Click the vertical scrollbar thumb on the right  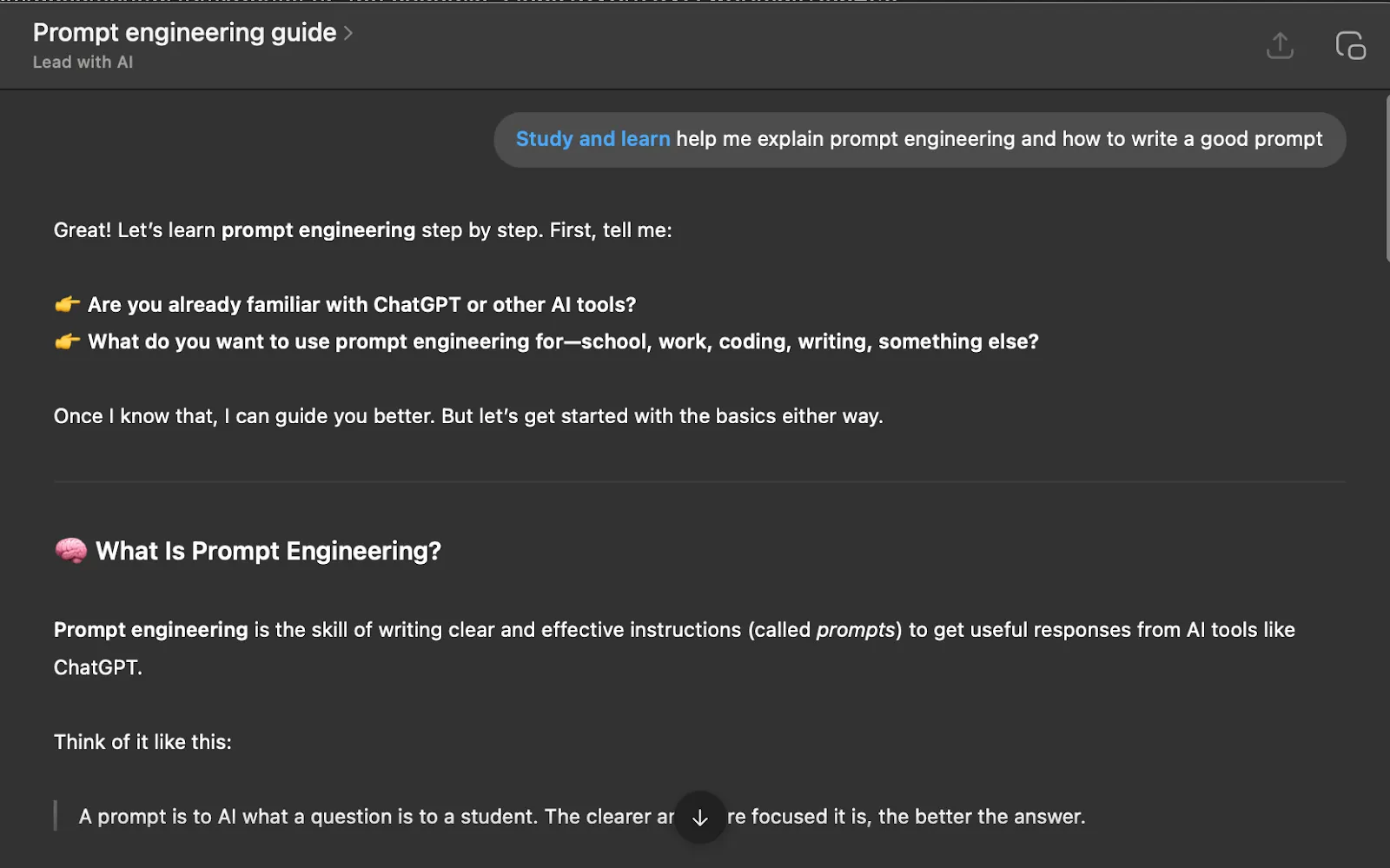pyautogui.click(x=1387, y=178)
